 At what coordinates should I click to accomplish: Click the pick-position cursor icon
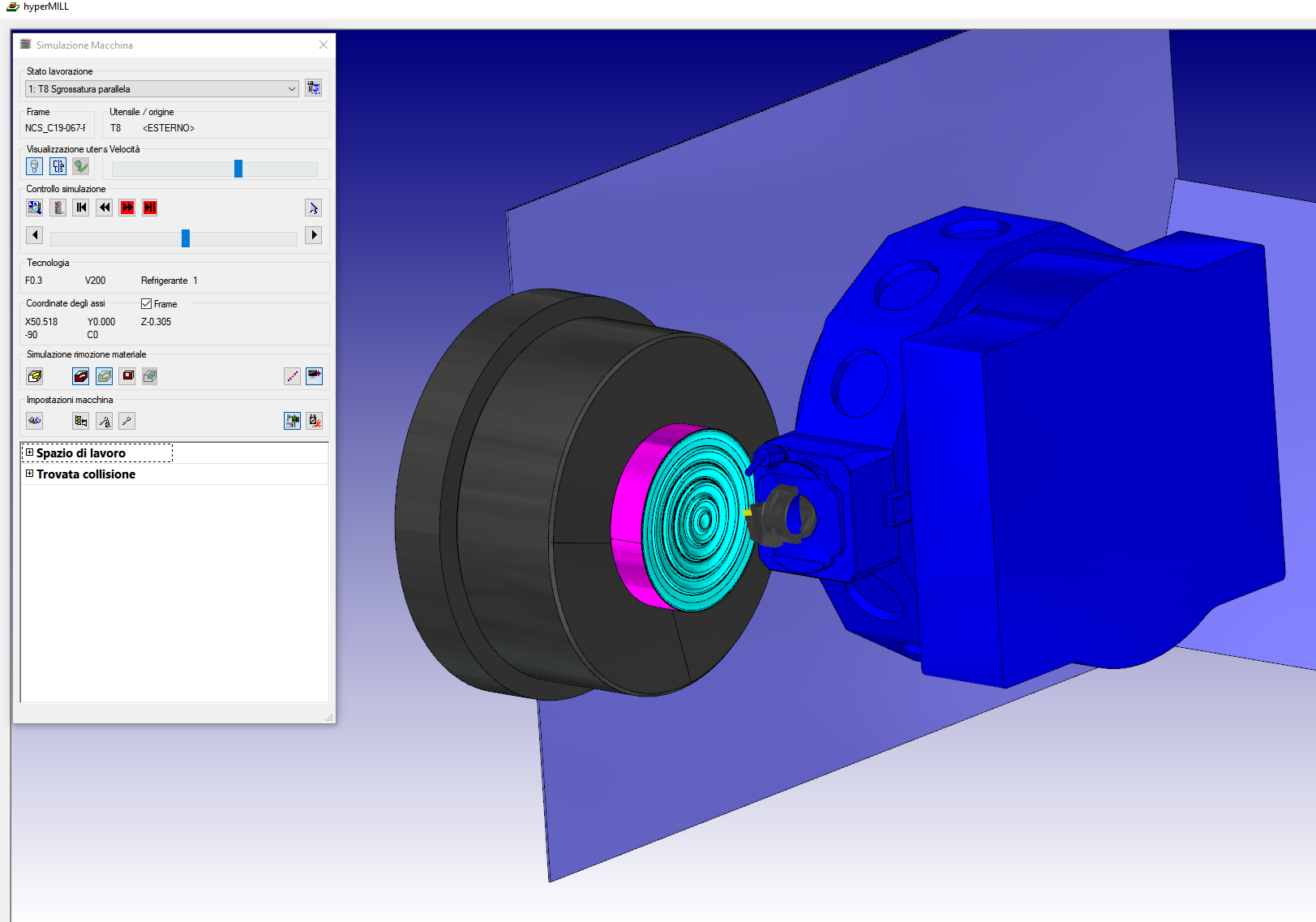tap(314, 208)
